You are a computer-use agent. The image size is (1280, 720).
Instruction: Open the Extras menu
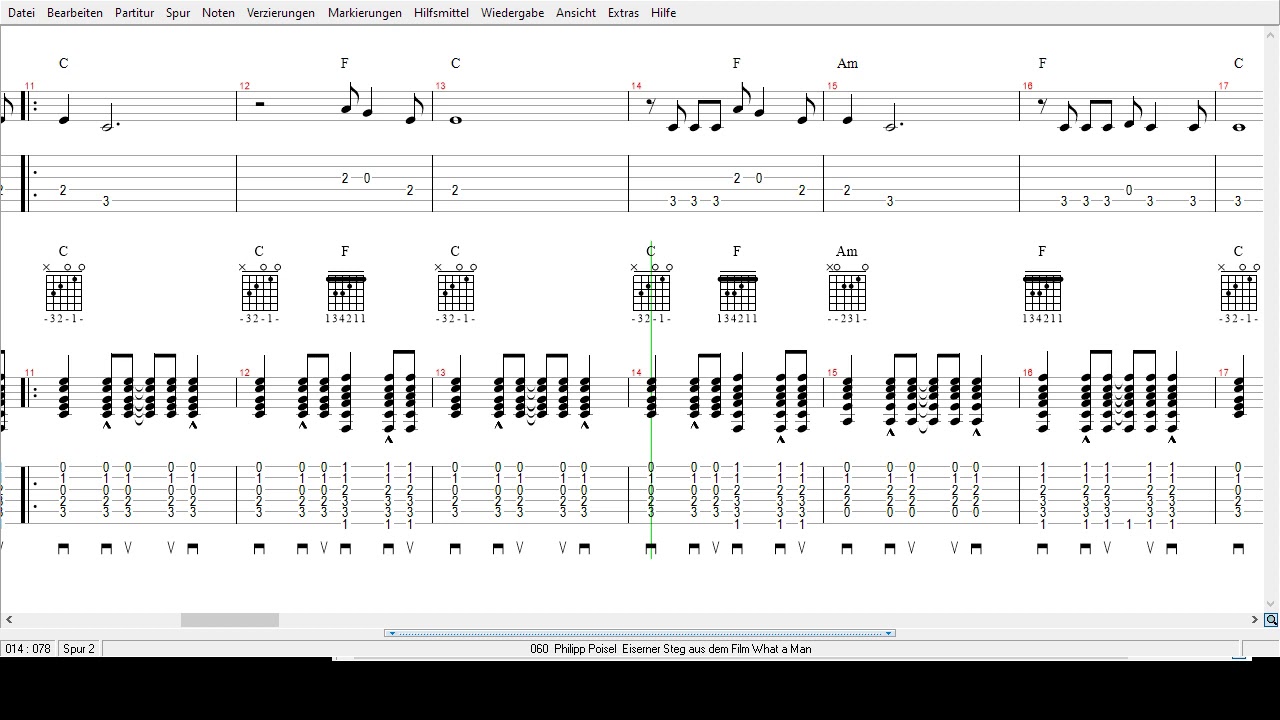pyautogui.click(x=623, y=13)
